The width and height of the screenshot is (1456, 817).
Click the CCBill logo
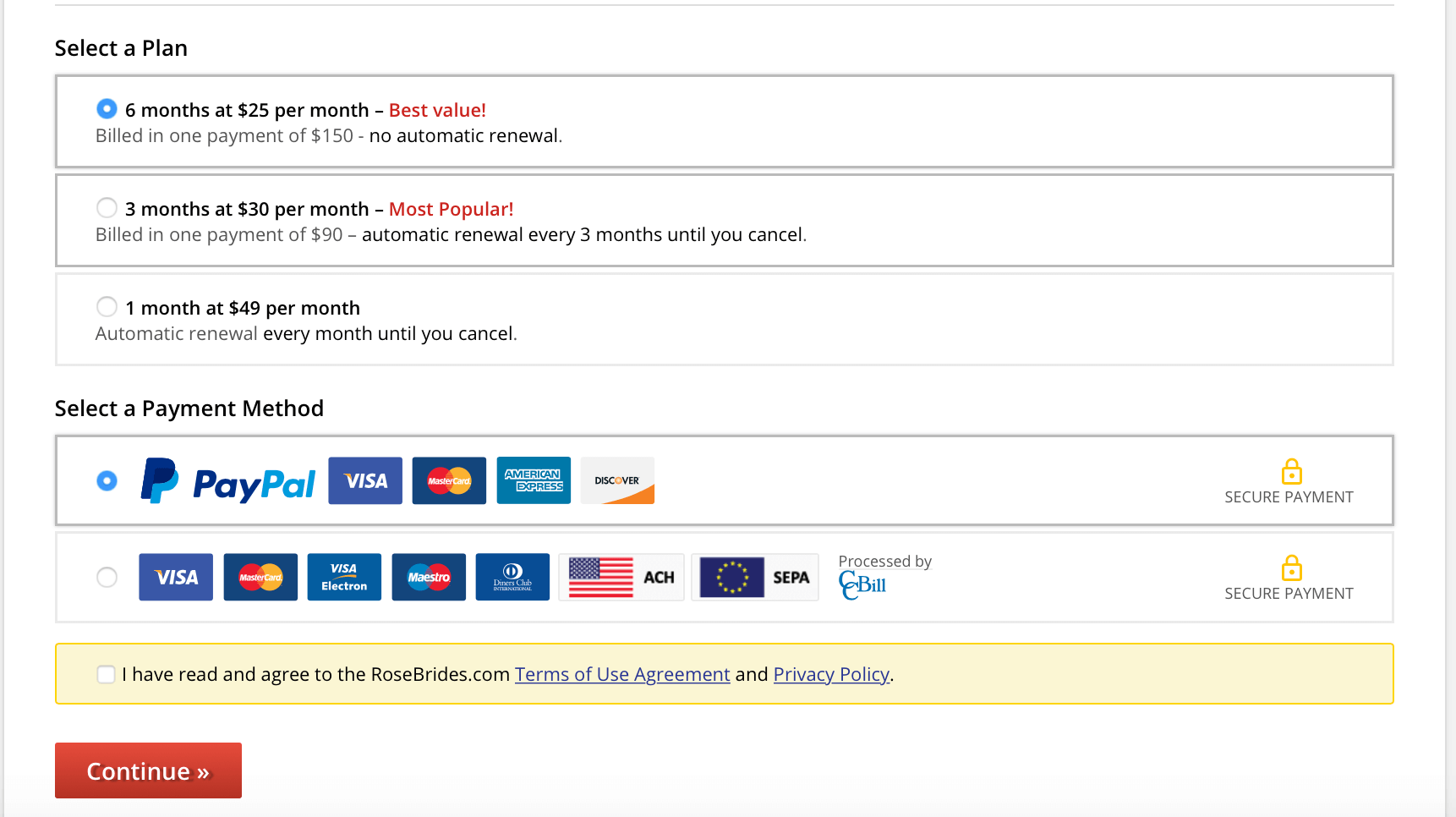pos(862,585)
